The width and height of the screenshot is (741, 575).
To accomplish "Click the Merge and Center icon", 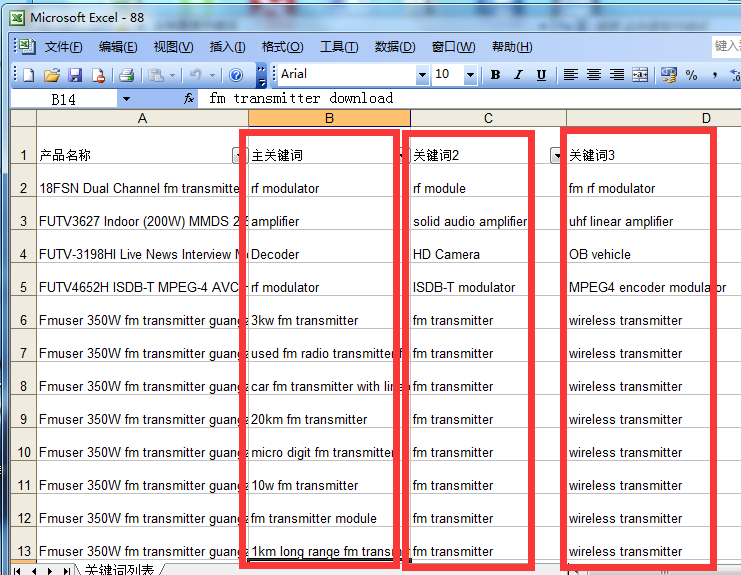I will tap(640, 75).
